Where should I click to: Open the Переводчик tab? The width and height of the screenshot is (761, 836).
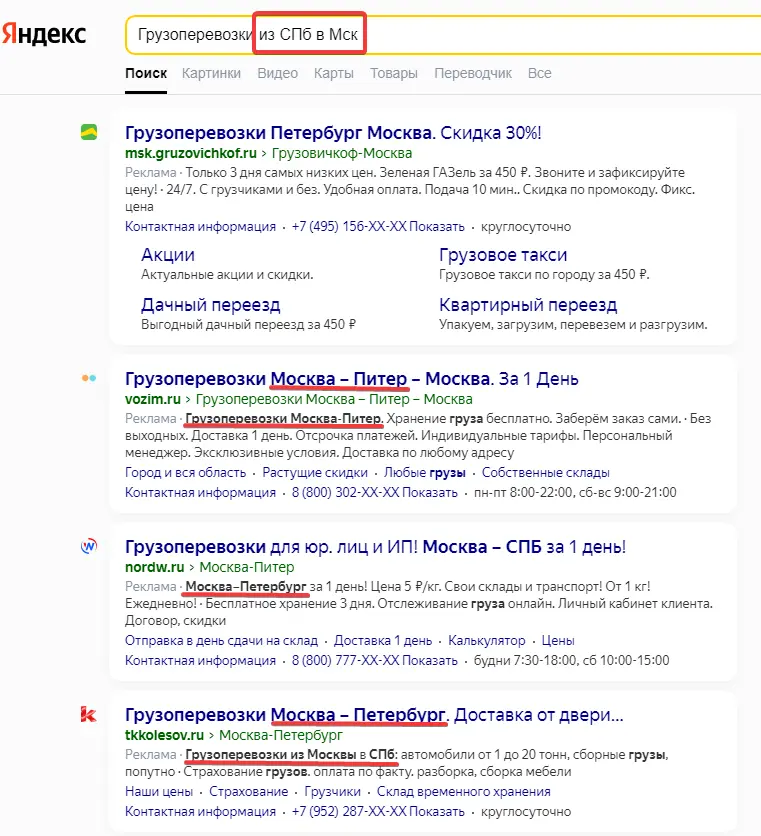coord(472,73)
